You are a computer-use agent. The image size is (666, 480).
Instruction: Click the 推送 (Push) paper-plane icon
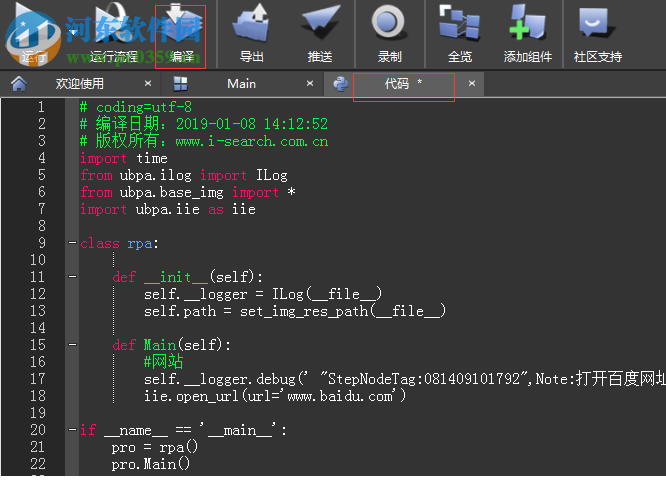coord(320,33)
